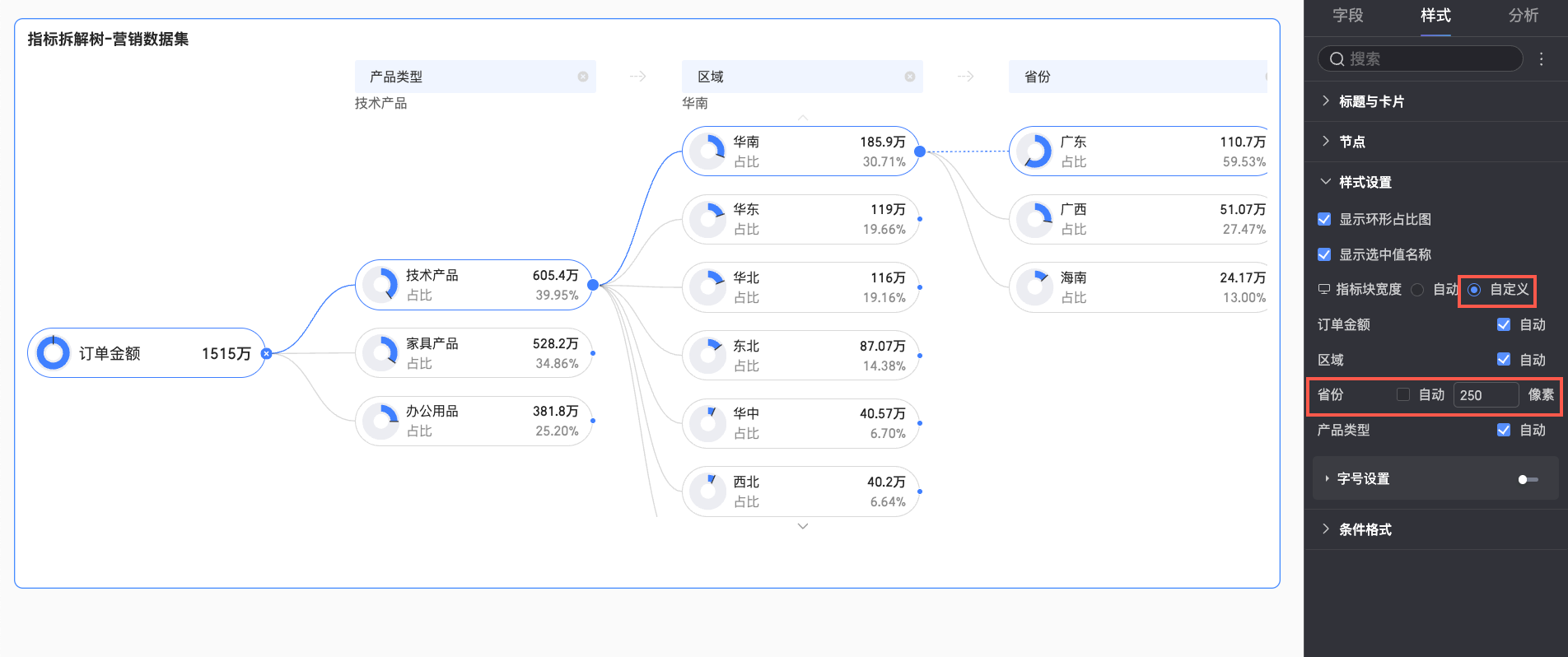Select the 自动 radio for 指标块宽度
Image resolution: width=1568 pixels, height=657 pixels.
(x=1417, y=290)
